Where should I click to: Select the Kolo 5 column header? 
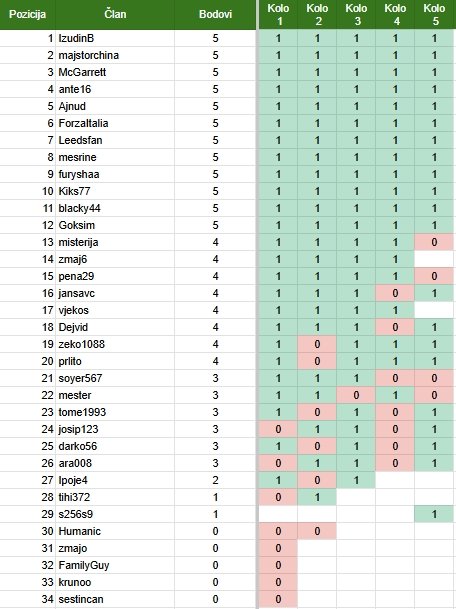pyautogui.click(x=434, y=14)
